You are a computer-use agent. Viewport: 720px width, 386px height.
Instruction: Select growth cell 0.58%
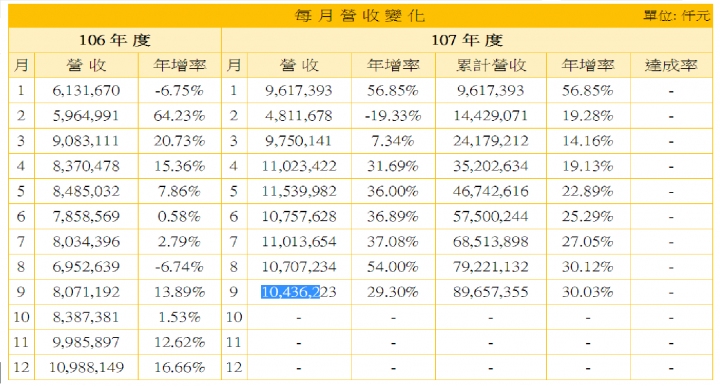coord(179,217)
